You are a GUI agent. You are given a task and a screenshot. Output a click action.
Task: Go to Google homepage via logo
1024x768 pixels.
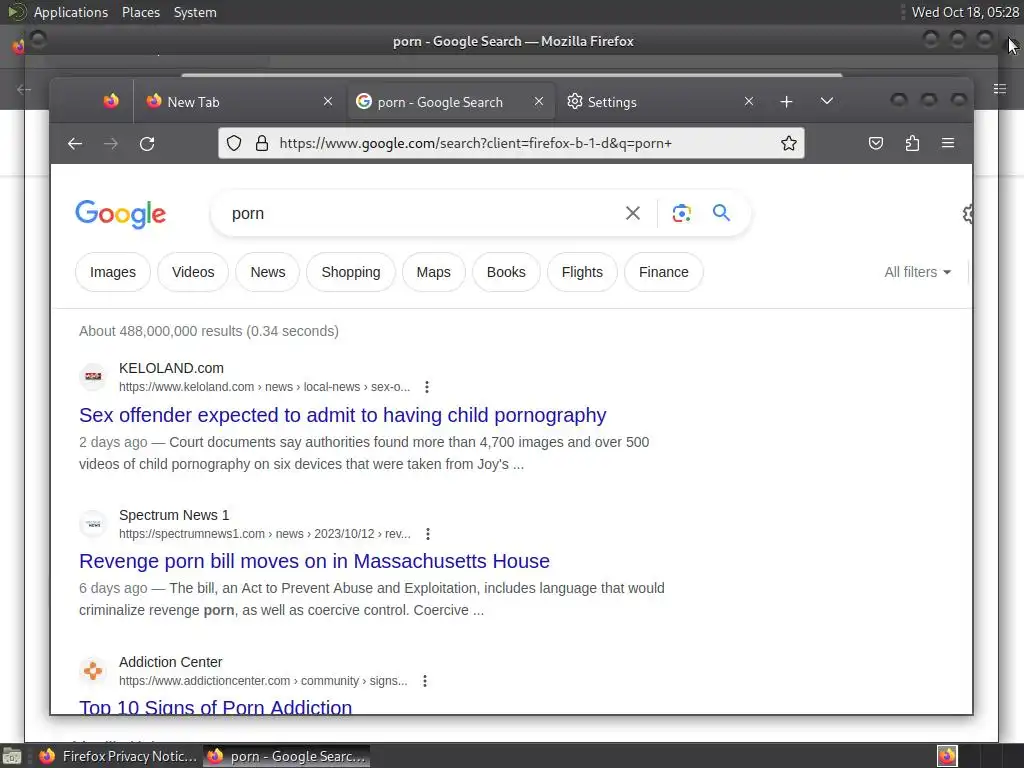pos(121,214)
